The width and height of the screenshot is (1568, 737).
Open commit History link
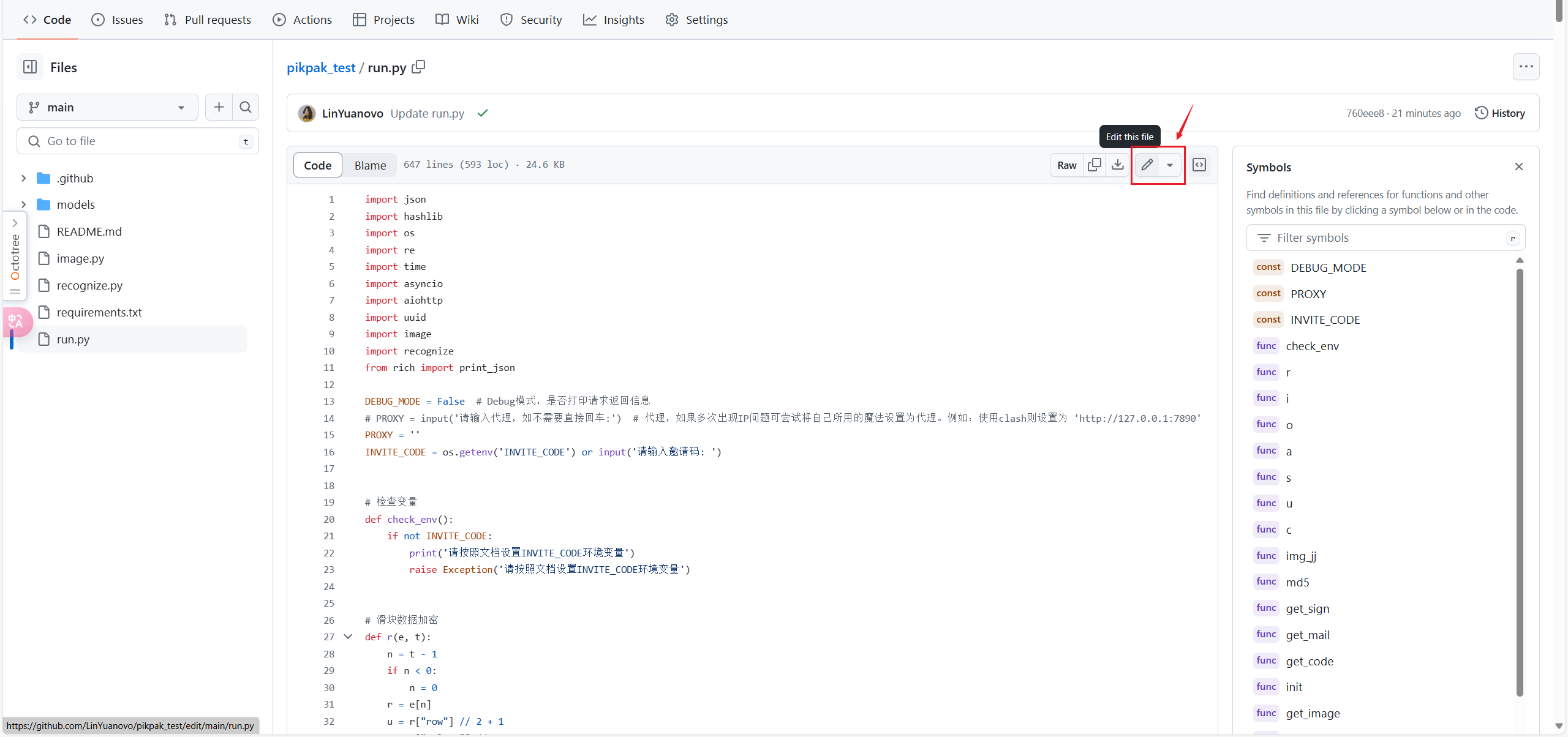[1500, 113]
